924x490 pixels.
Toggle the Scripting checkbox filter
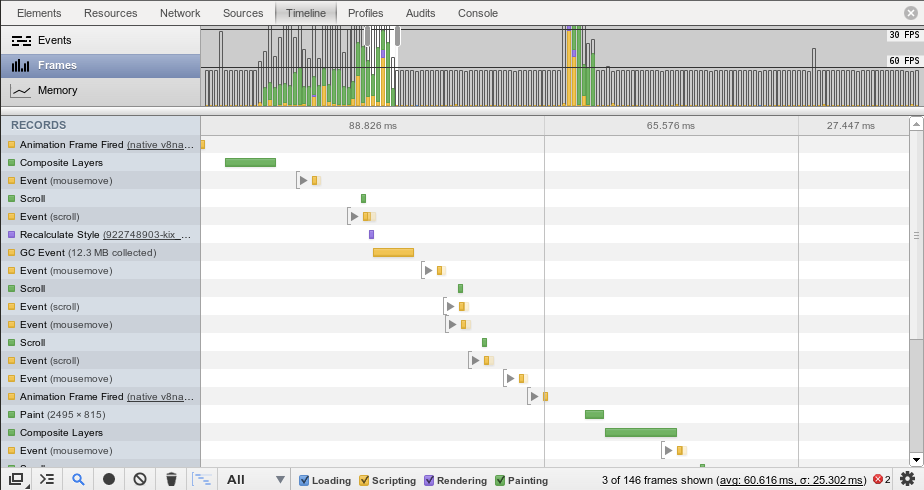tap(364, 481)
